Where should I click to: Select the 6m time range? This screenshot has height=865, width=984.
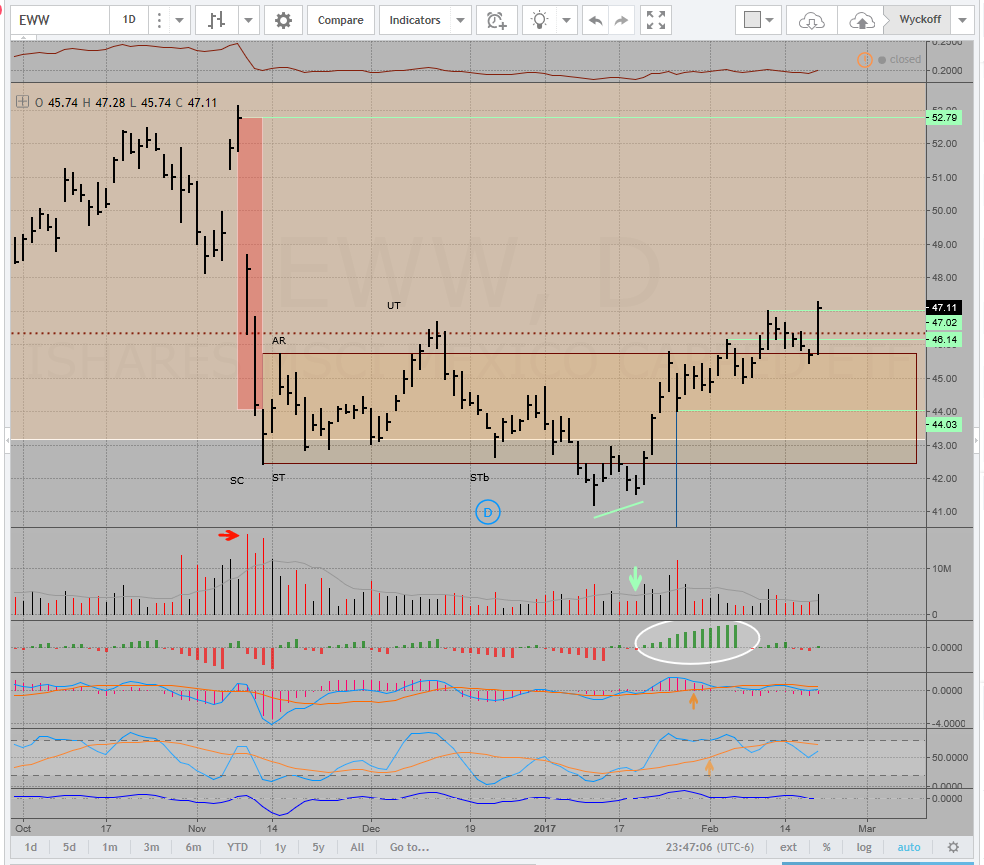[193, 847]
